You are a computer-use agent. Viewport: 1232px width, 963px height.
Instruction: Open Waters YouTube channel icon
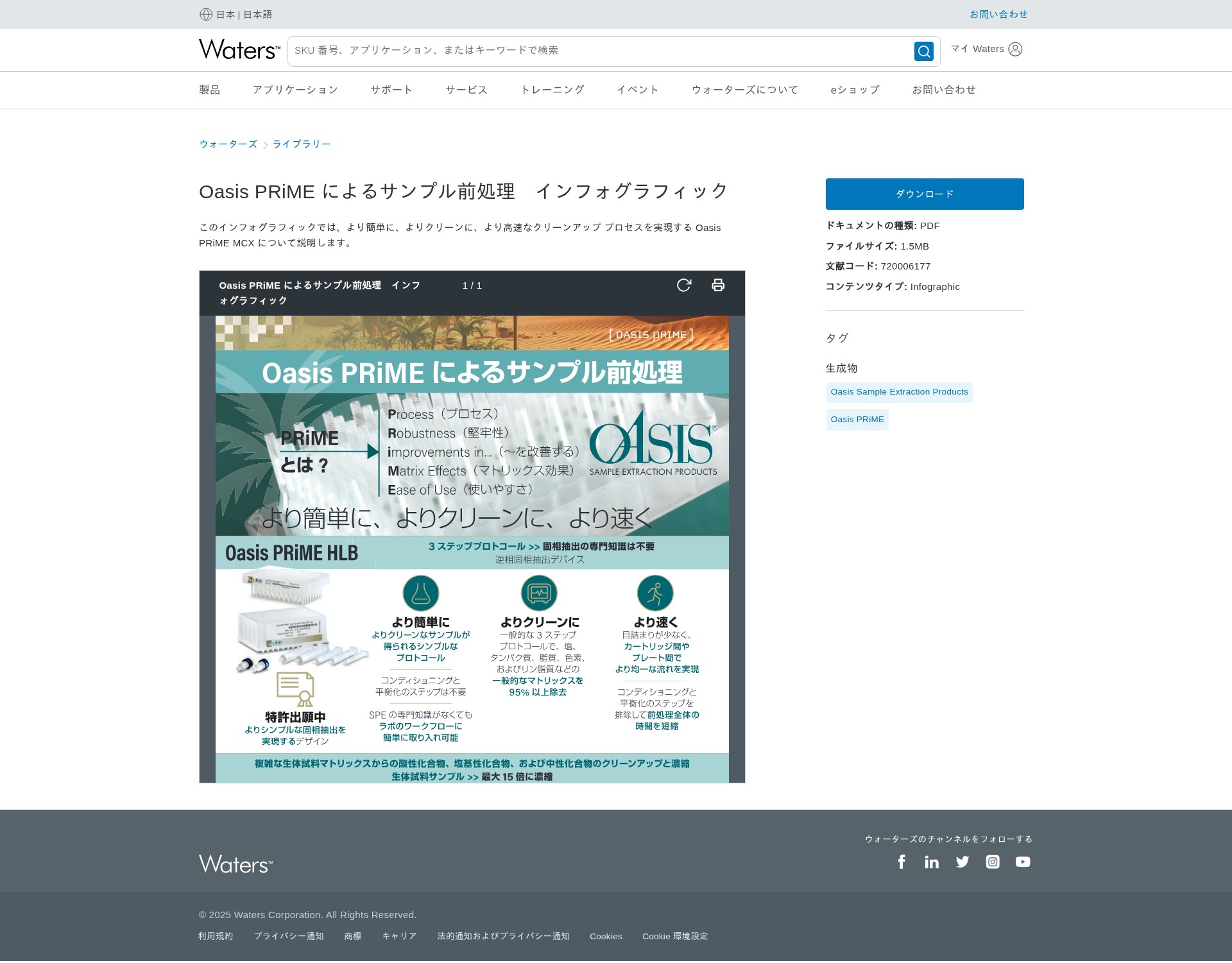pyautogui.click(x=1023, y=862)
